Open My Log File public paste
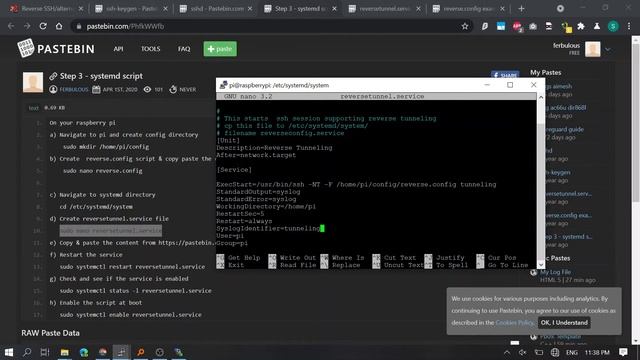This screenshot has width=640, height=360. pos(555,272)
